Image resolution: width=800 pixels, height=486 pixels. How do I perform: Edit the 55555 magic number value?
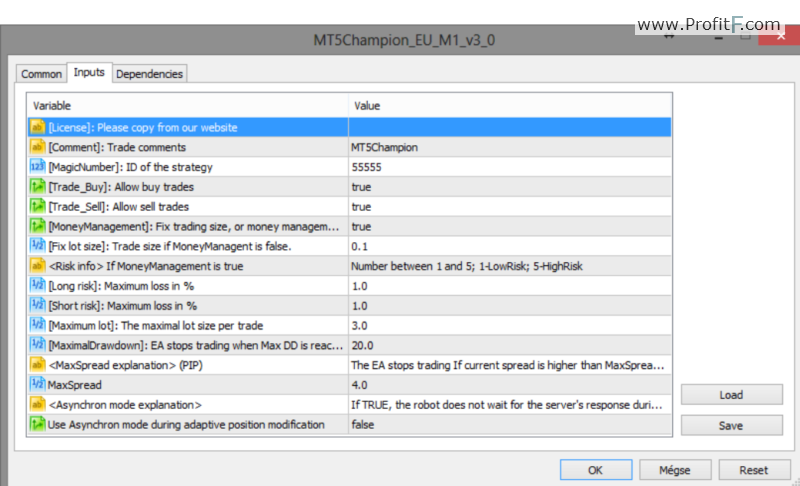pyautogui.click(x=510, y=167)
